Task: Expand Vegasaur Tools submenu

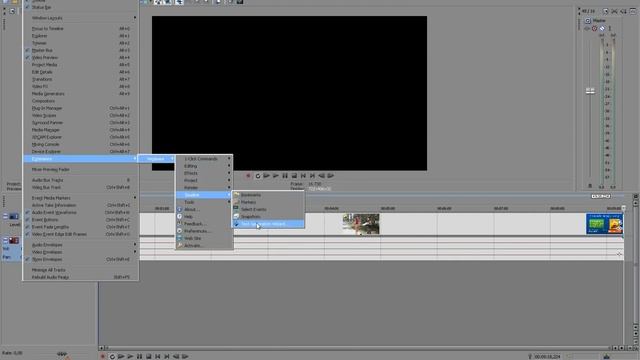Action: click(204, 202)
